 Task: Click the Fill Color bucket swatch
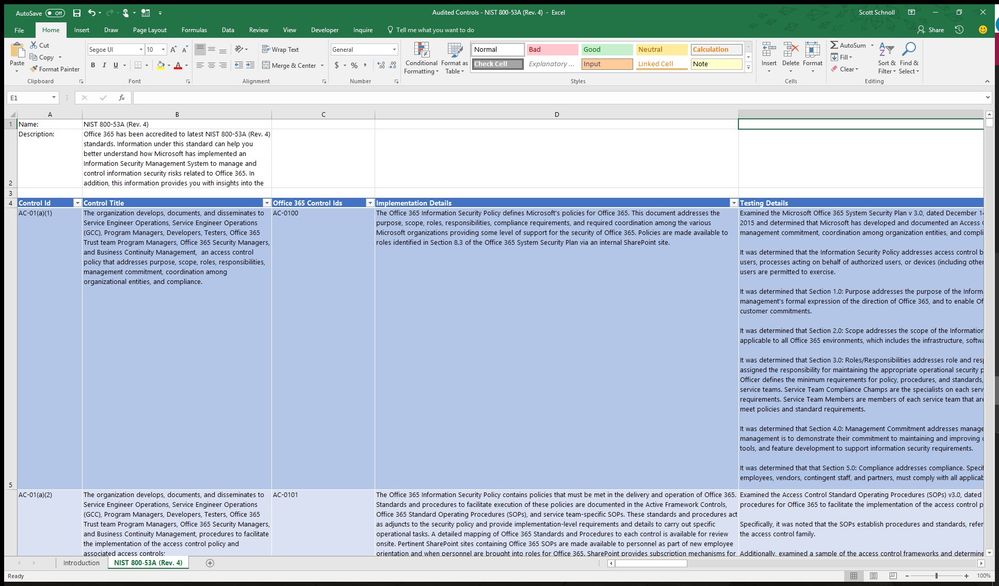160,65
